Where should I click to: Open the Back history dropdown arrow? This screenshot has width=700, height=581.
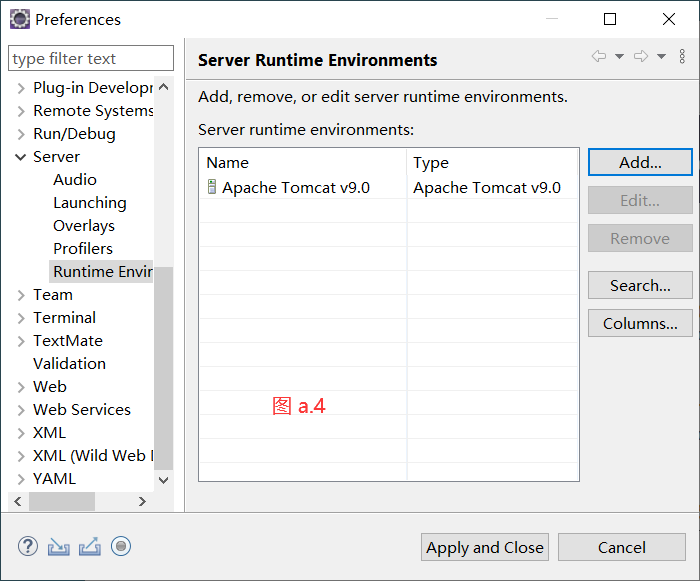point(619,57)
